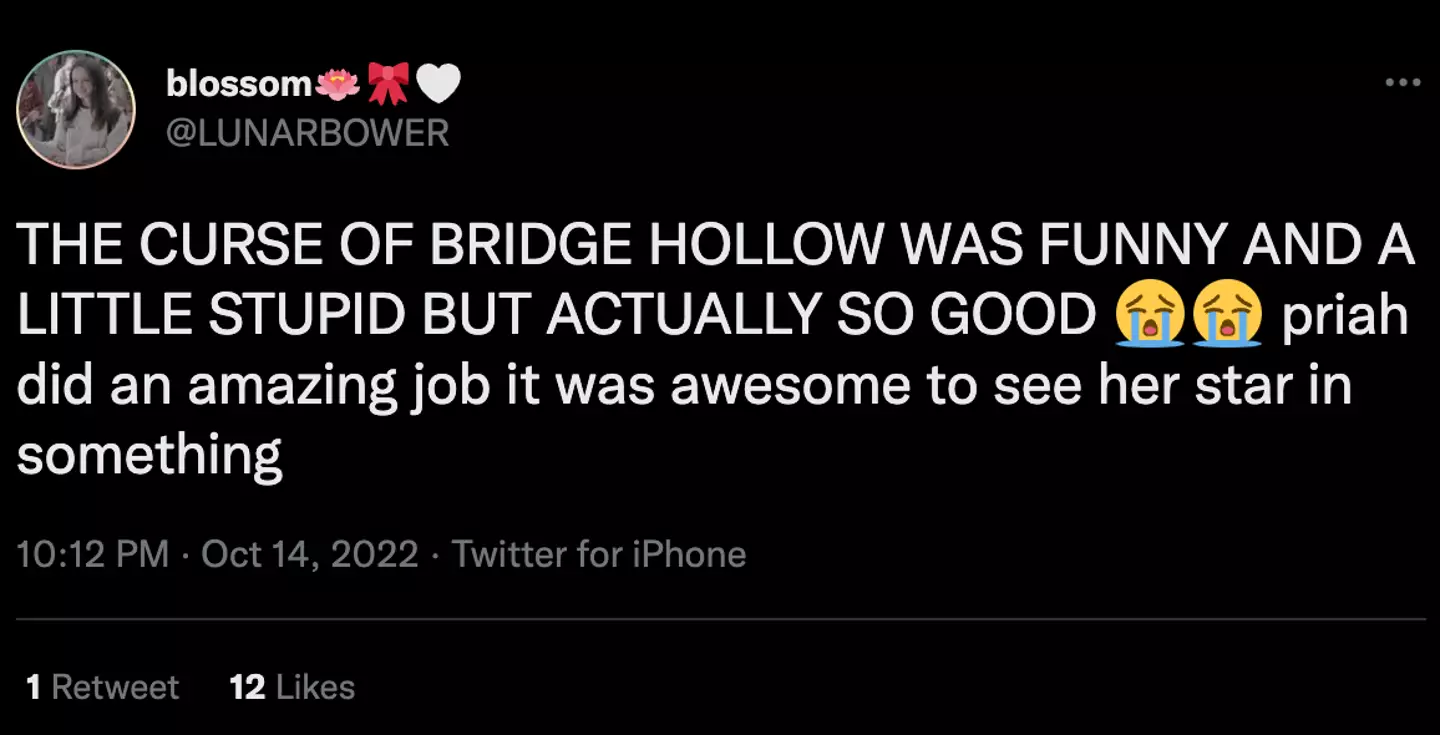The image size is (1440, 735).
Task: Open the tweet options via the three-dot icon
Action: [1403, 82]
